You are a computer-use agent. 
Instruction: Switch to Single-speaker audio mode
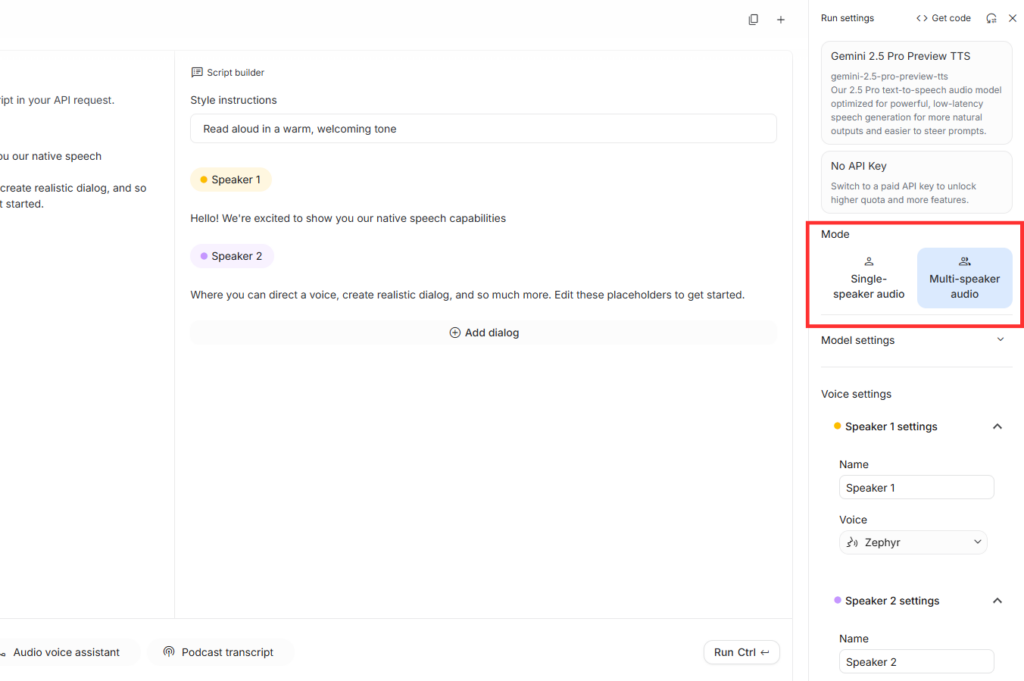868,278
